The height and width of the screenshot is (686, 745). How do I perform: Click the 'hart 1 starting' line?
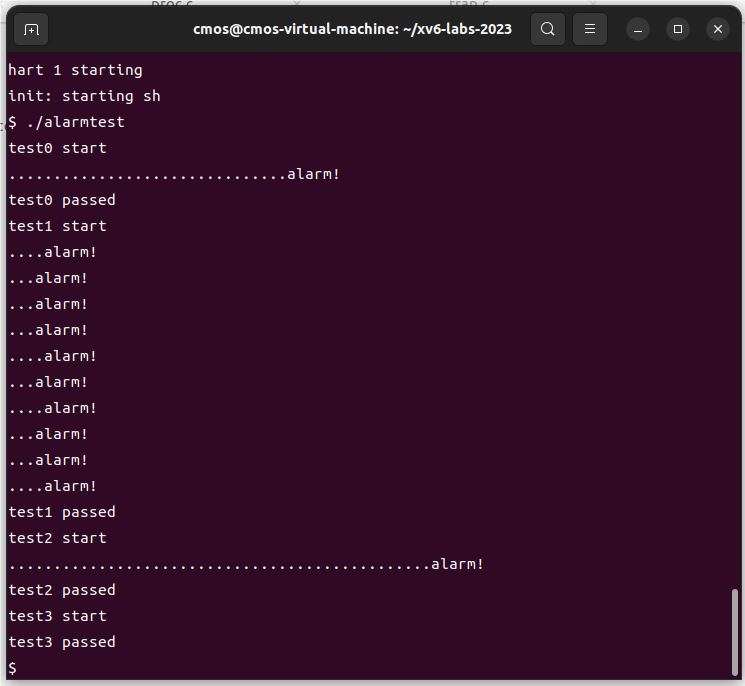coord(75,70)
